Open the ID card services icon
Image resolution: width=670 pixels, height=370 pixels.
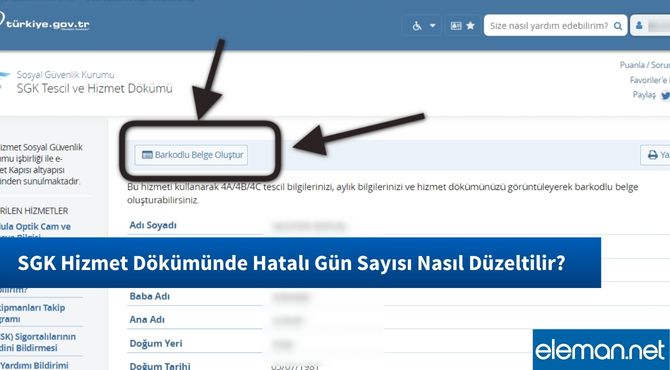[456, 26]
